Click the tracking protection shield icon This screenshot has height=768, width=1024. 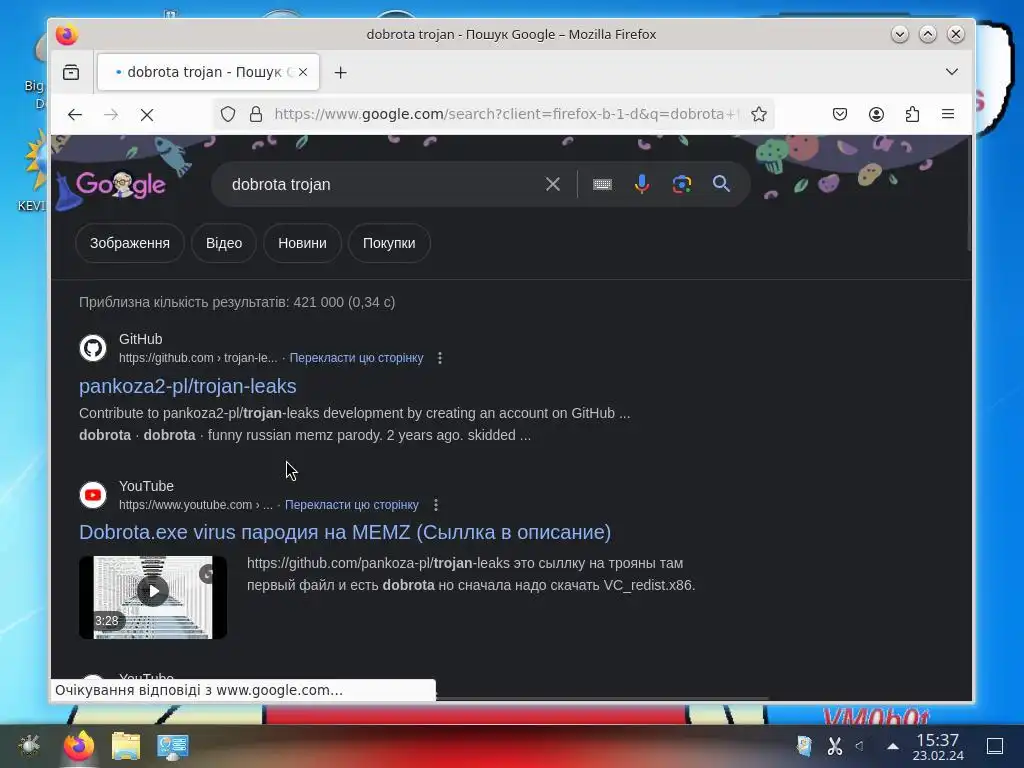[x=228, y=114]
